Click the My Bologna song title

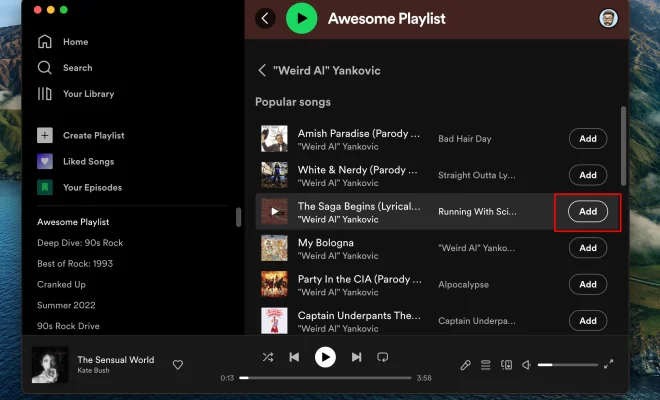point(326,243)
